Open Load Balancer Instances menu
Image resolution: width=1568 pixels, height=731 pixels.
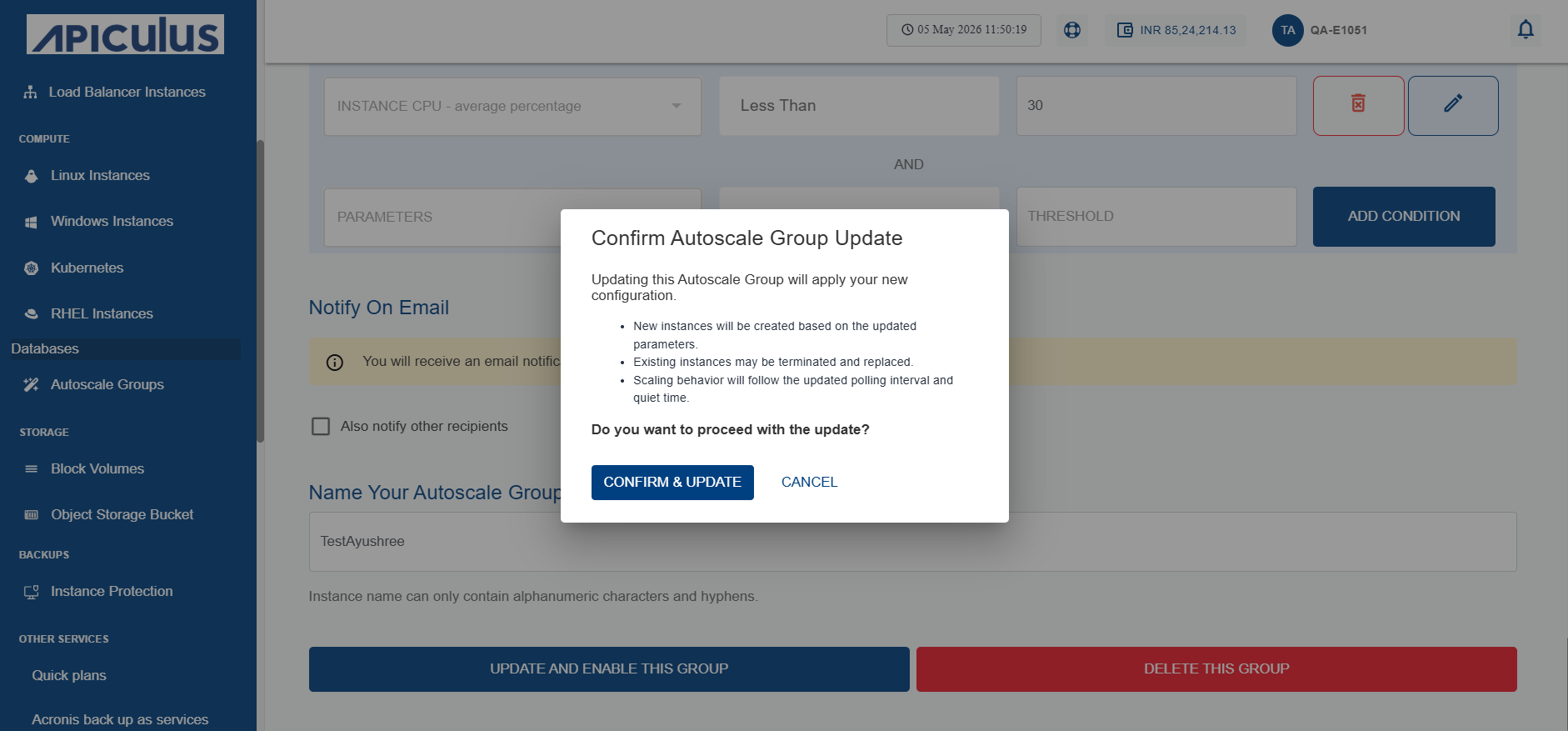(x=127, y=92)
